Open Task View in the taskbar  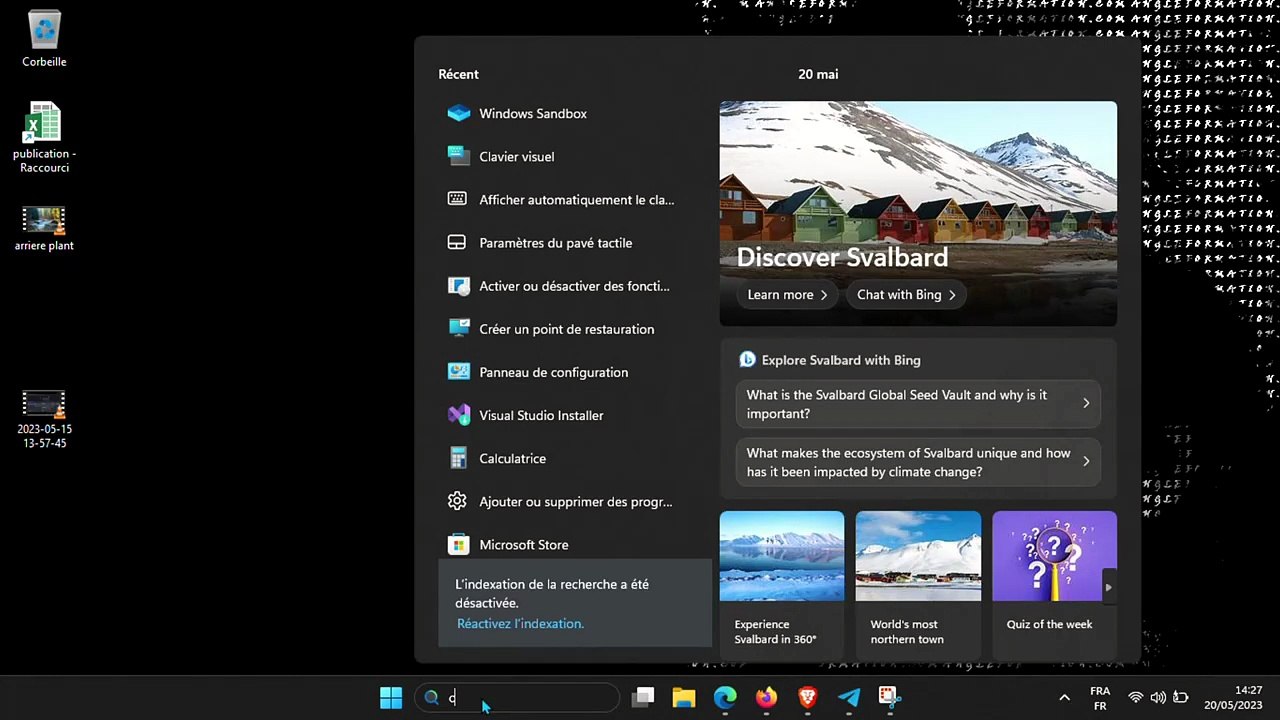pyautogui.click(x=643, y=697)
